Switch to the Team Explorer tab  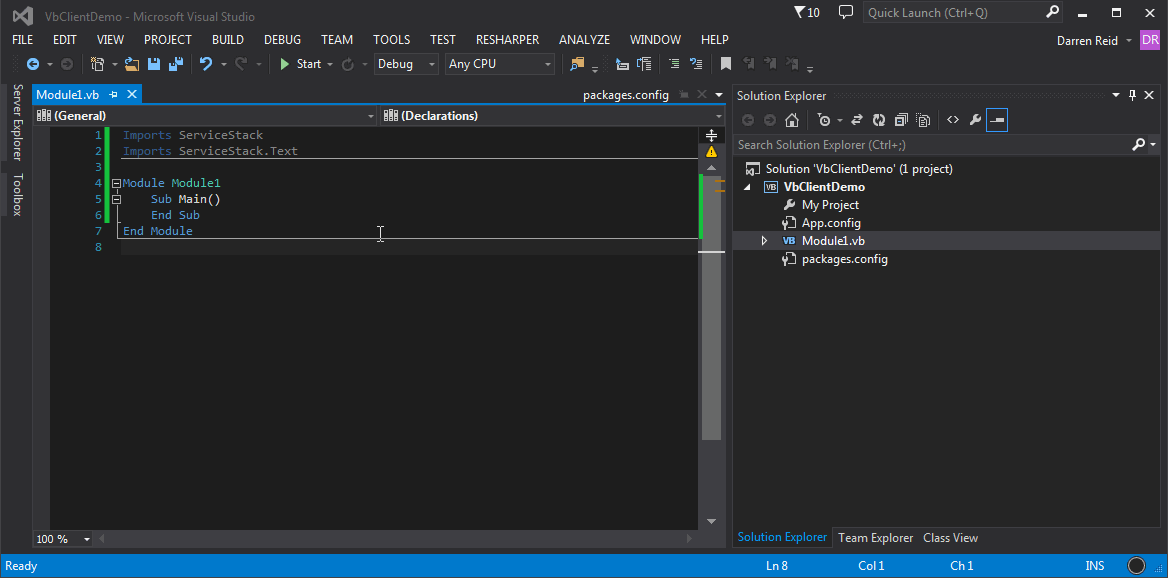pos(875,538)
